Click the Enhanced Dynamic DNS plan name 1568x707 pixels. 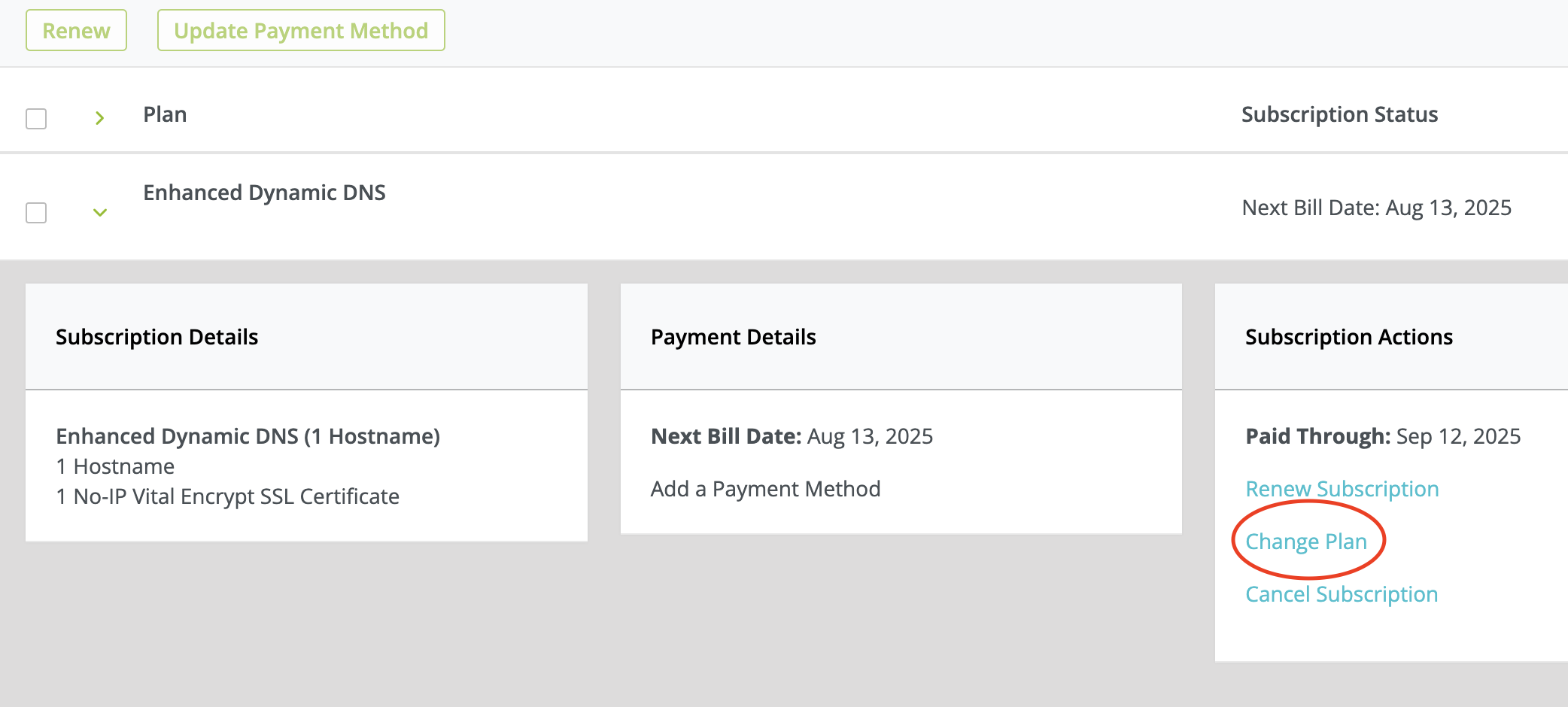265,192
